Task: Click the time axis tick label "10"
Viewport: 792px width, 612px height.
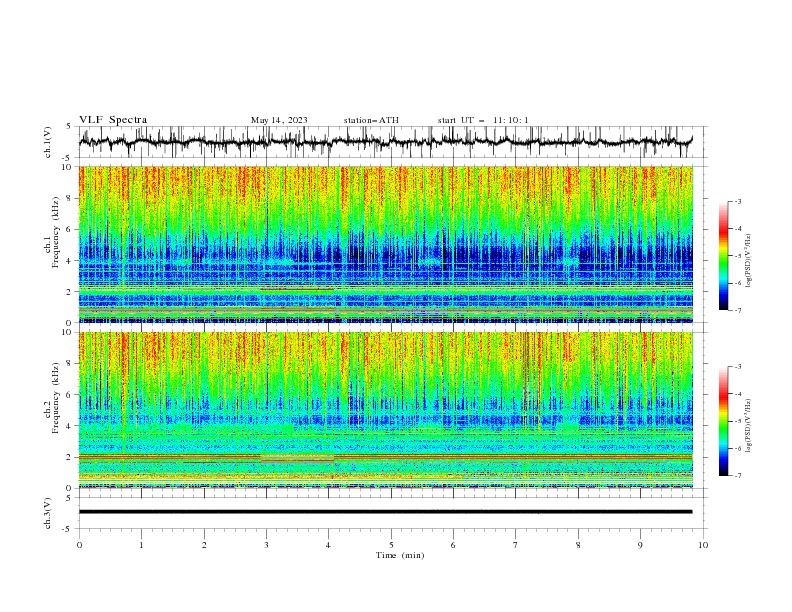Action: [x=703, y=545]
